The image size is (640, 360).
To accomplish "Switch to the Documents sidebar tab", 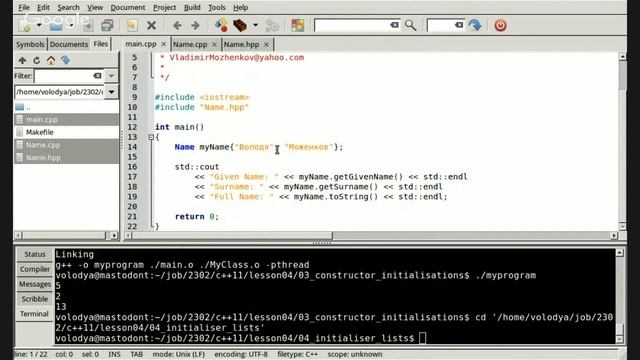I will point(69,44).
